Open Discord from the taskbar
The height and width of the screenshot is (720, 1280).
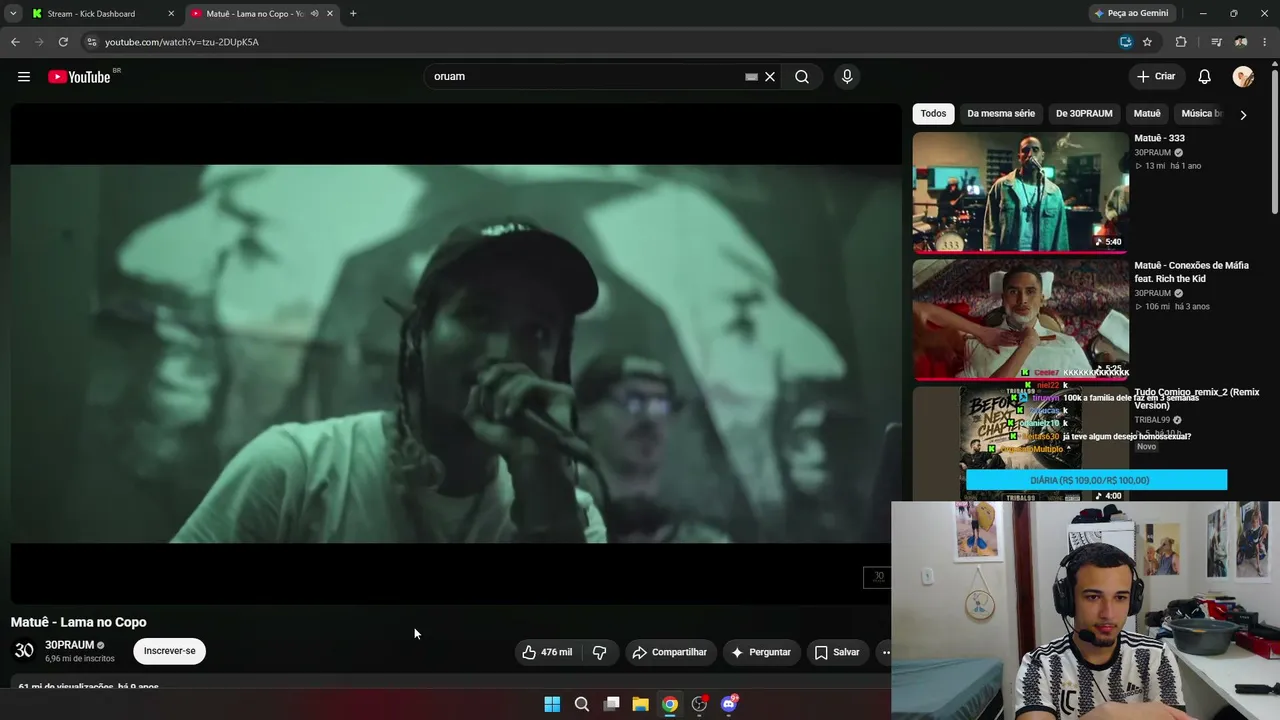point(730,704)
